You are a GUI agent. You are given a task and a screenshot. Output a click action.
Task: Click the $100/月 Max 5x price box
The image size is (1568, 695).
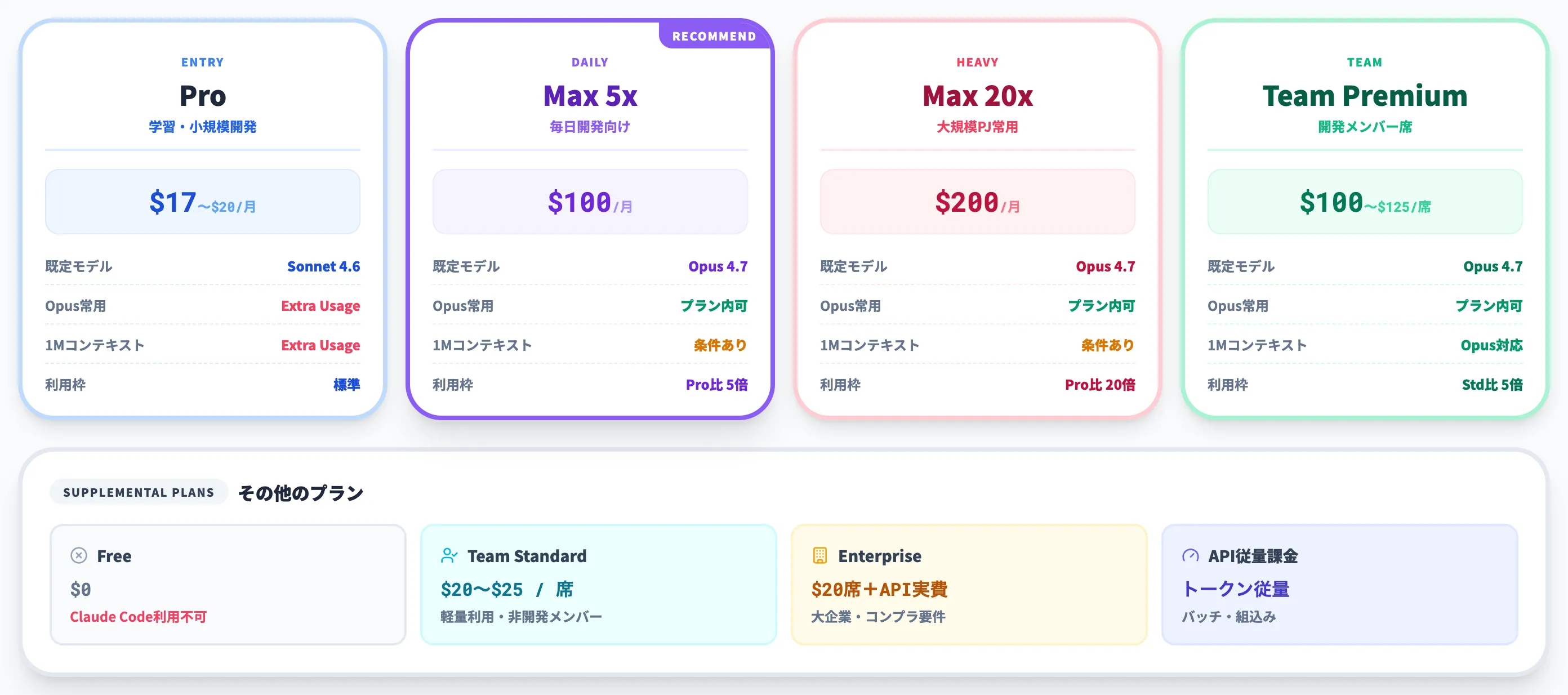[590, 202]
